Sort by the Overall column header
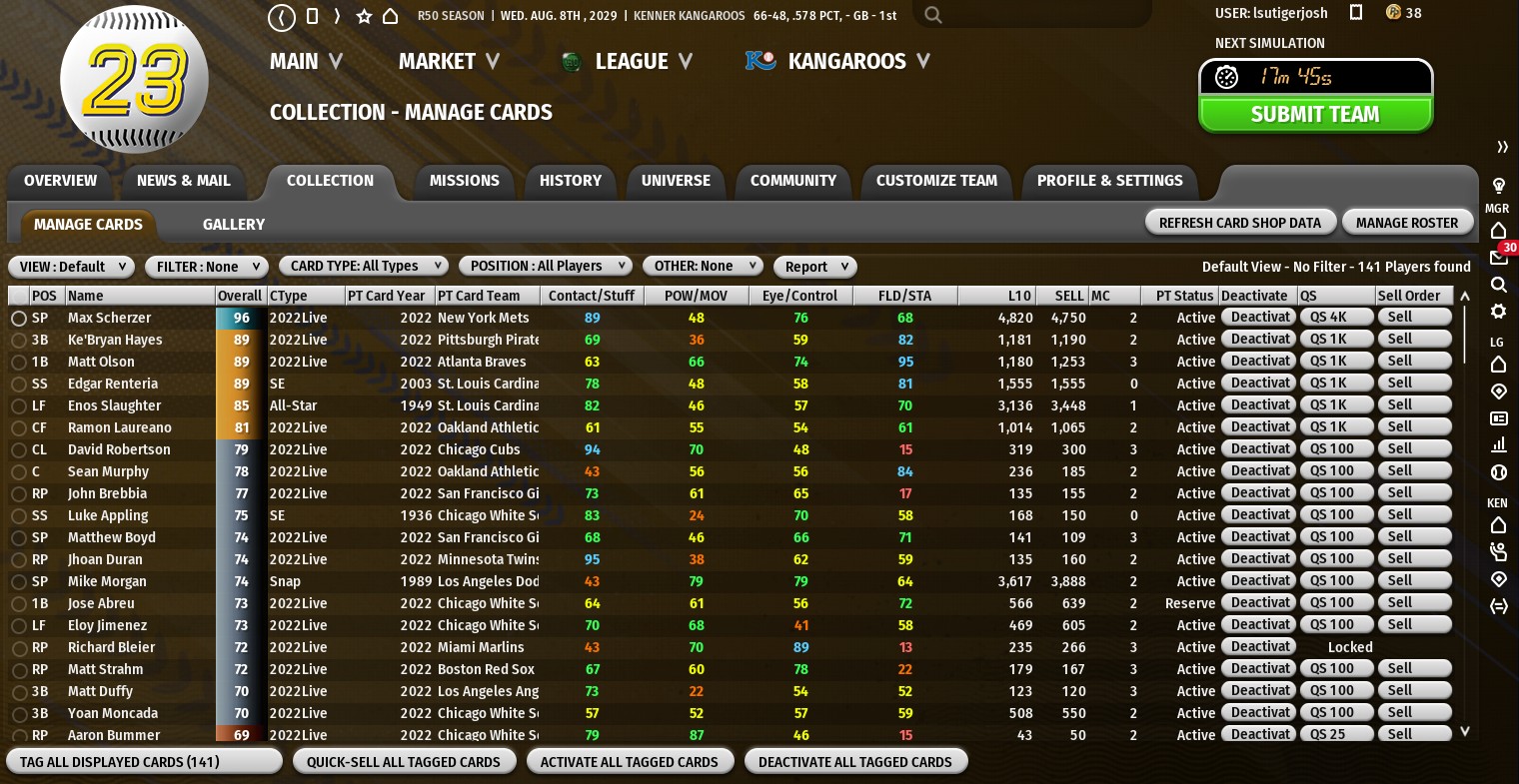The image size is (1519, 784). pyautogui.click(x=240, y=296)
